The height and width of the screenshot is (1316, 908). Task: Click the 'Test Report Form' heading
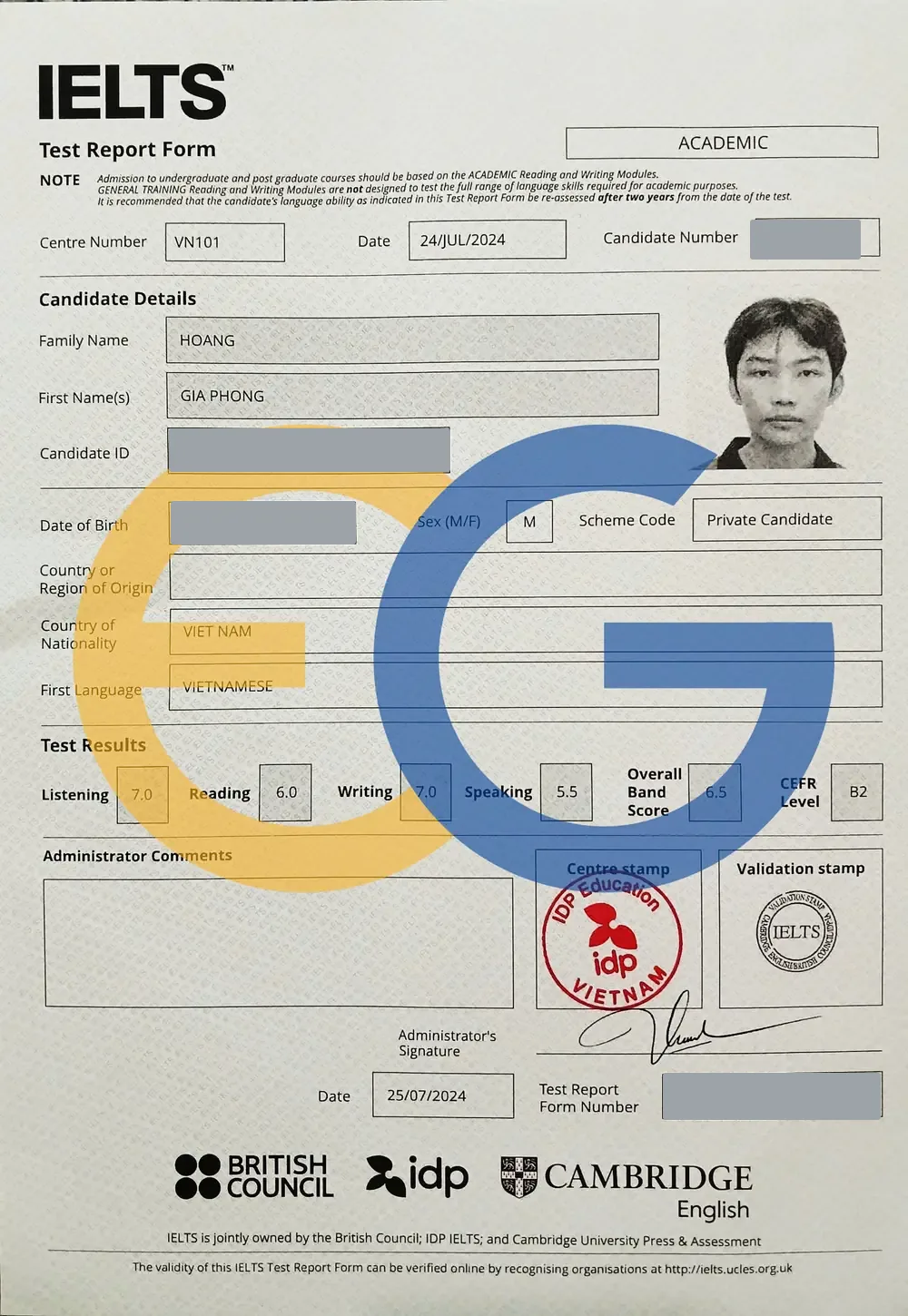[127, 150]
